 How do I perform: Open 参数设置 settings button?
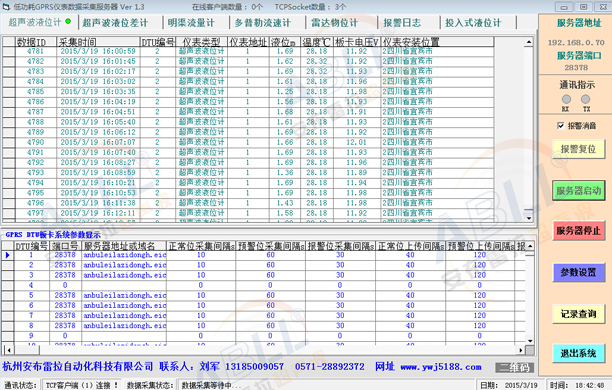click(578, 272)
